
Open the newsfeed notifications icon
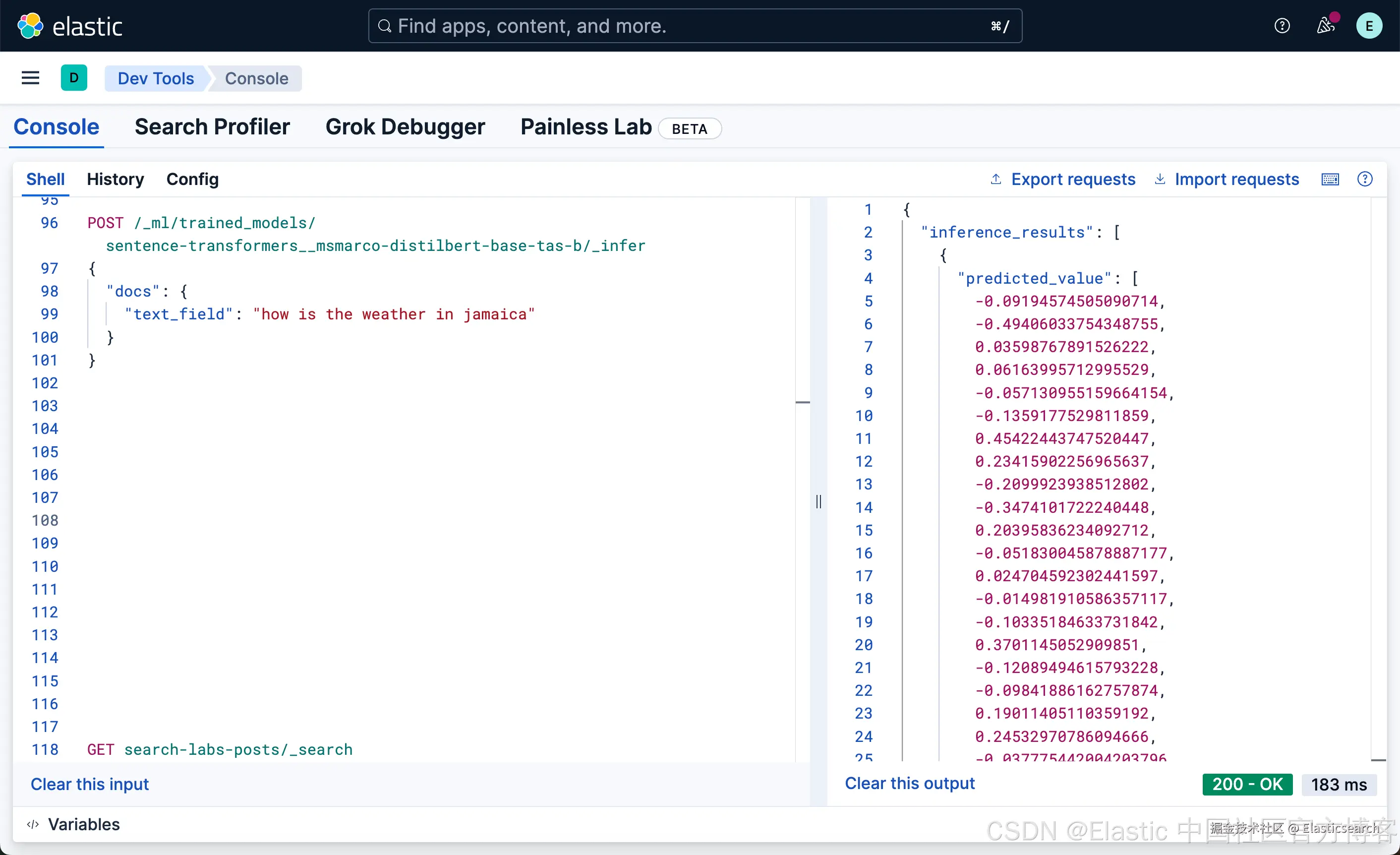(1325, 26)
